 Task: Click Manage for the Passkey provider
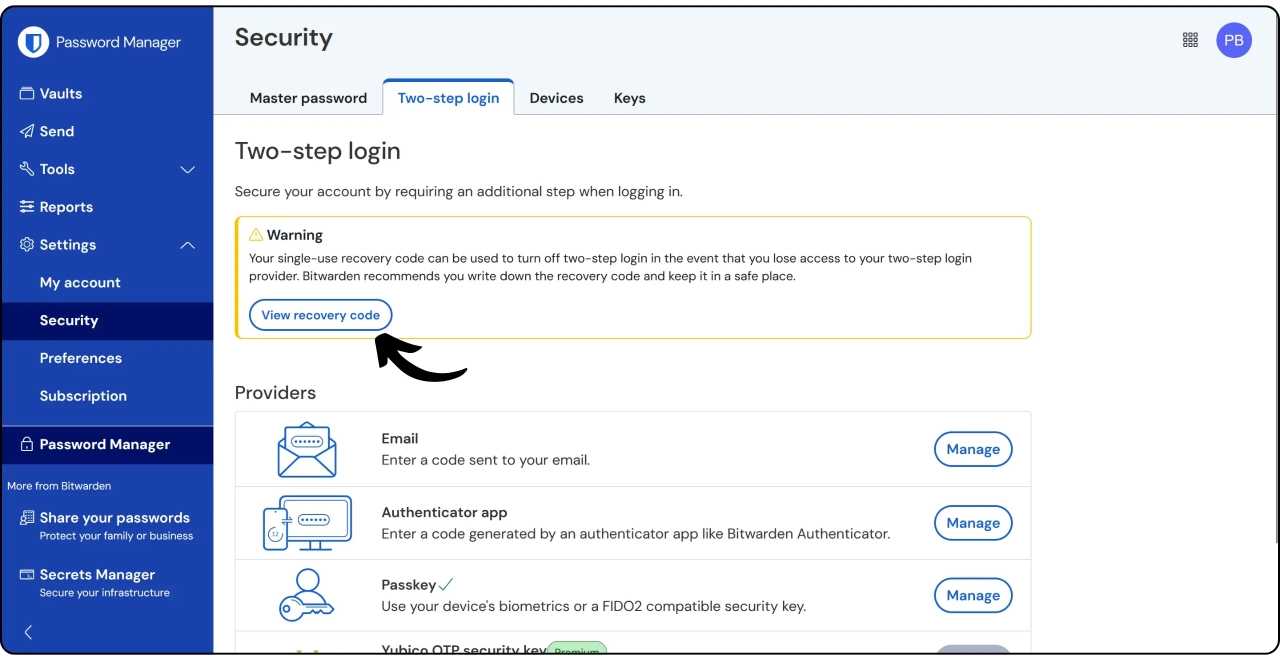click(x=973, y=595)
